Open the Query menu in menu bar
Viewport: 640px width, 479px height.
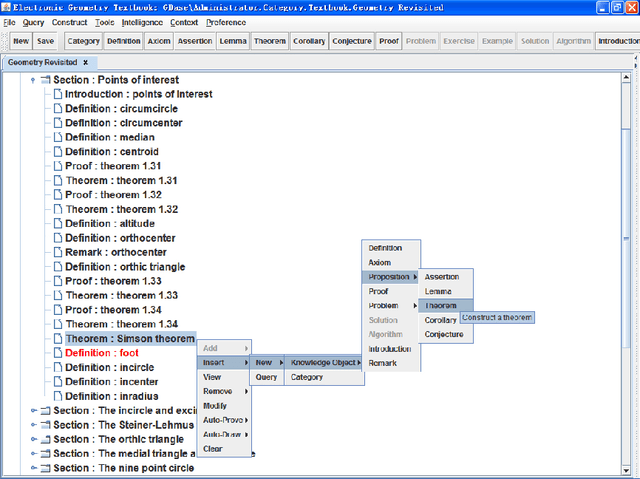(33, 22)
